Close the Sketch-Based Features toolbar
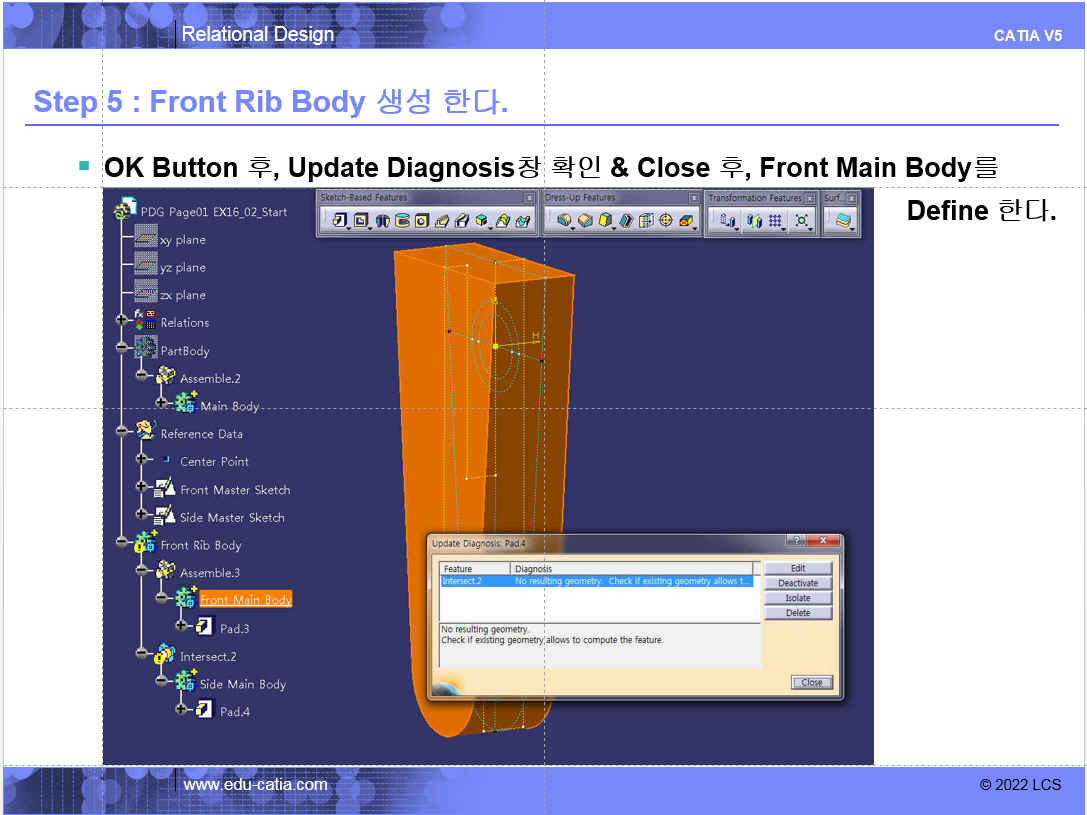1087x815 pixels. (530, 198)
